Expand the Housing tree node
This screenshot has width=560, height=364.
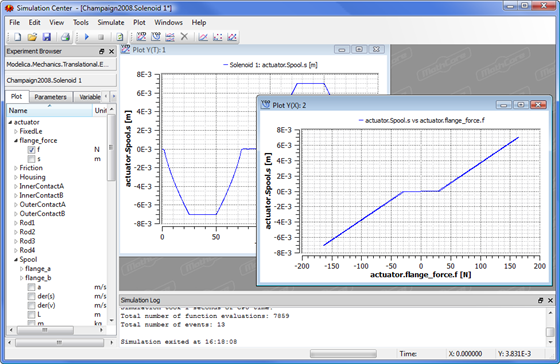pos(16,177)
